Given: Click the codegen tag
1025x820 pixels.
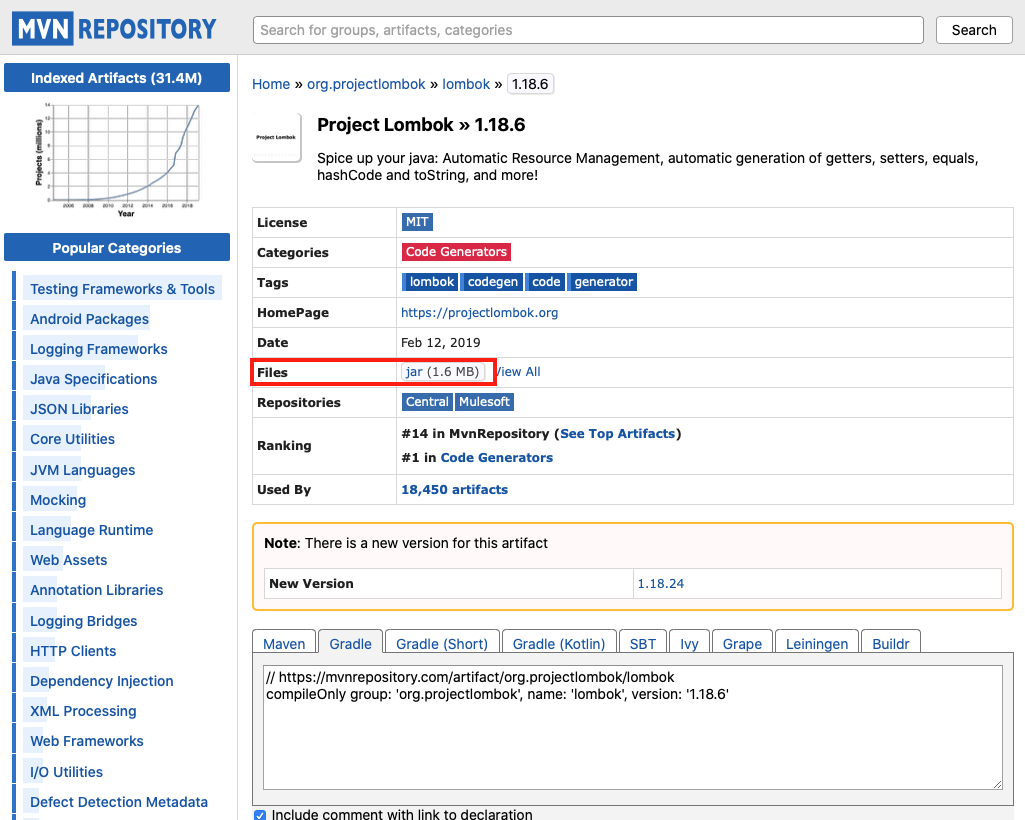Looking at the screenshot, I should tap(492, 282).
